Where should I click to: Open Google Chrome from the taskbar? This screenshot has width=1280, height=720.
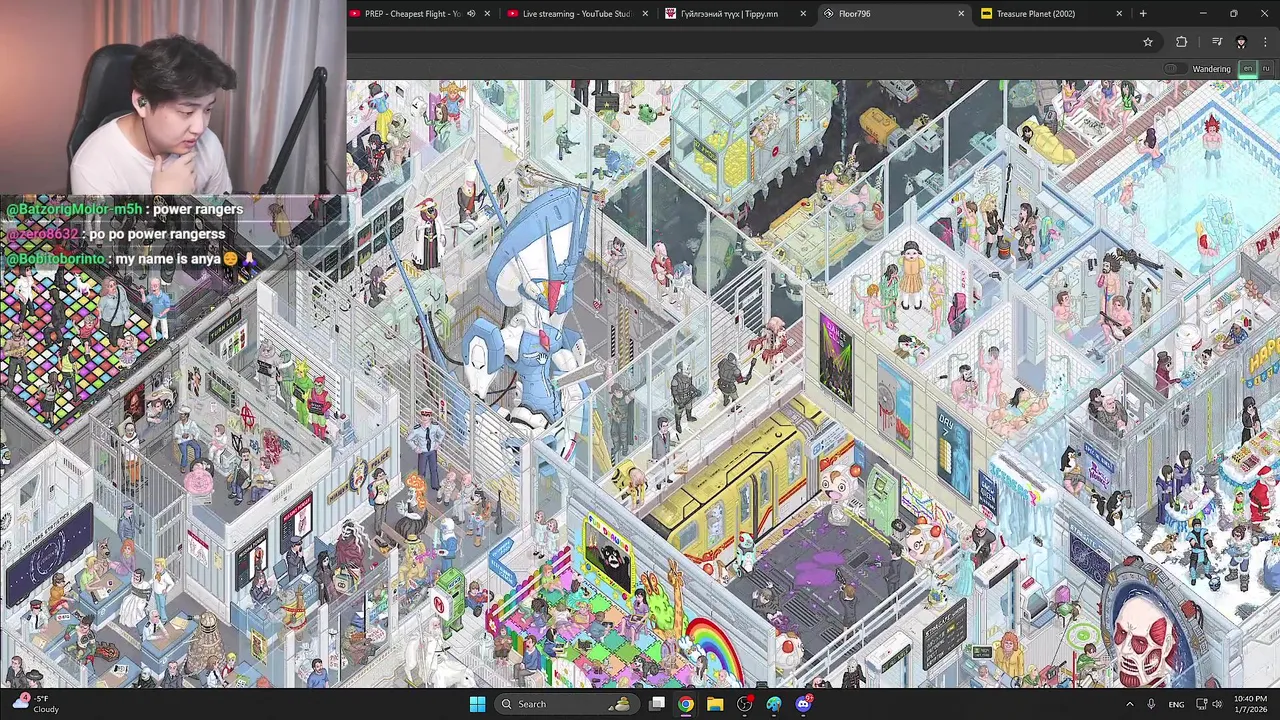click(686, 704)
